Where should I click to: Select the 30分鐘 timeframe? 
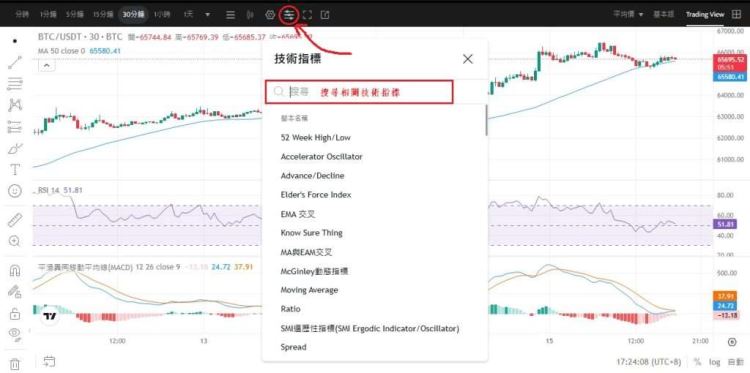[133, 14]
